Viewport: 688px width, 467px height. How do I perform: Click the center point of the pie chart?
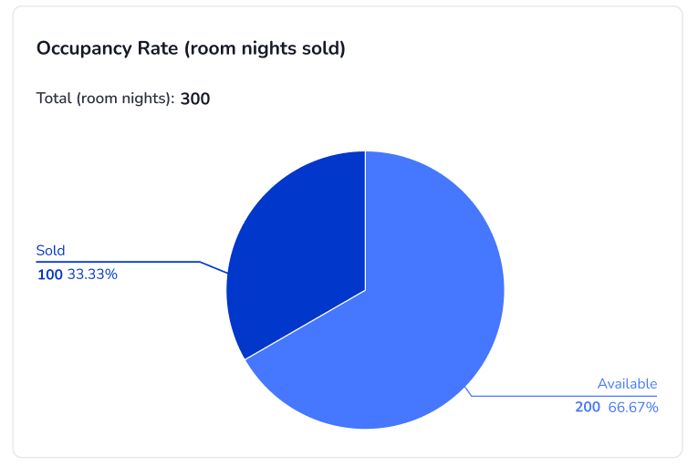coord(365,290)
